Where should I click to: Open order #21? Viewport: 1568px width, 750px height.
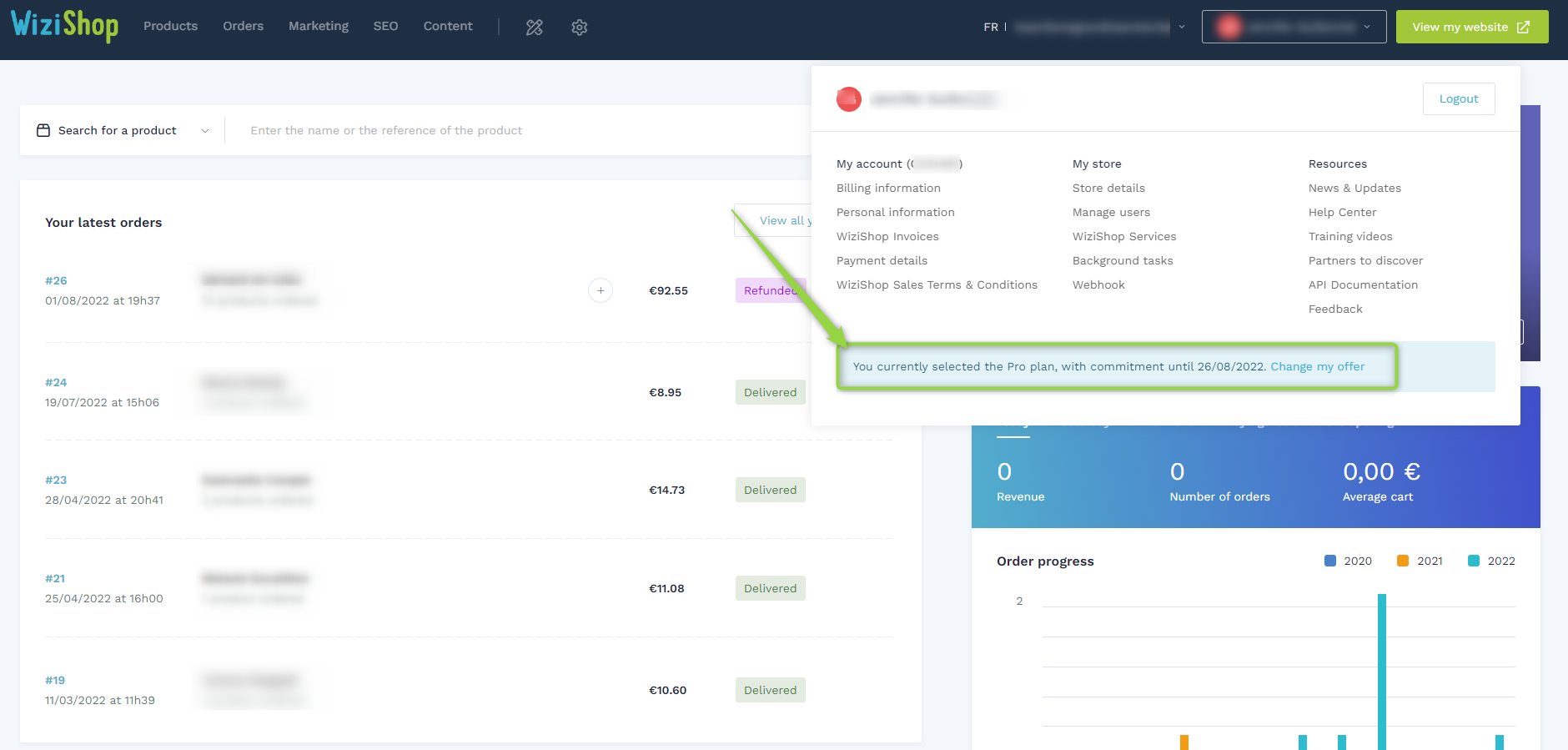click(x=55, y=578)
